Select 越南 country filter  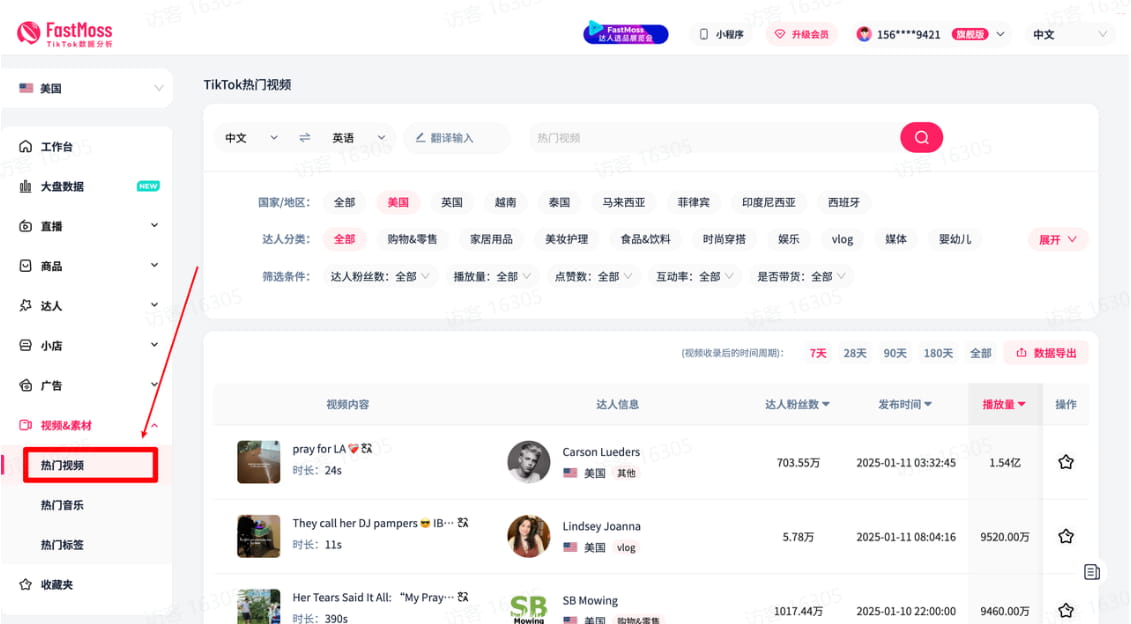[505, 202]
